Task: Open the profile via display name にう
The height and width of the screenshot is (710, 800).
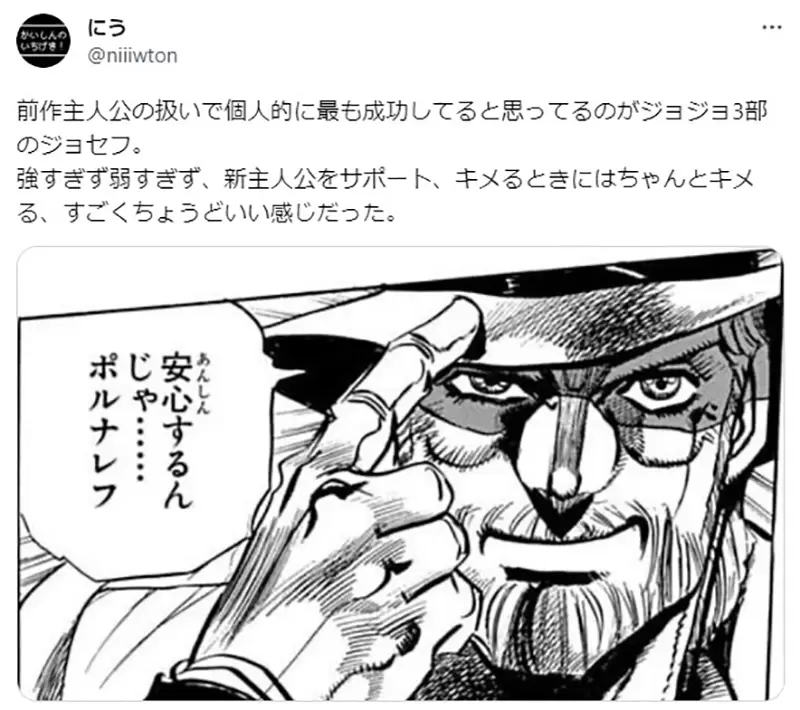Action: tap(107, 27)
